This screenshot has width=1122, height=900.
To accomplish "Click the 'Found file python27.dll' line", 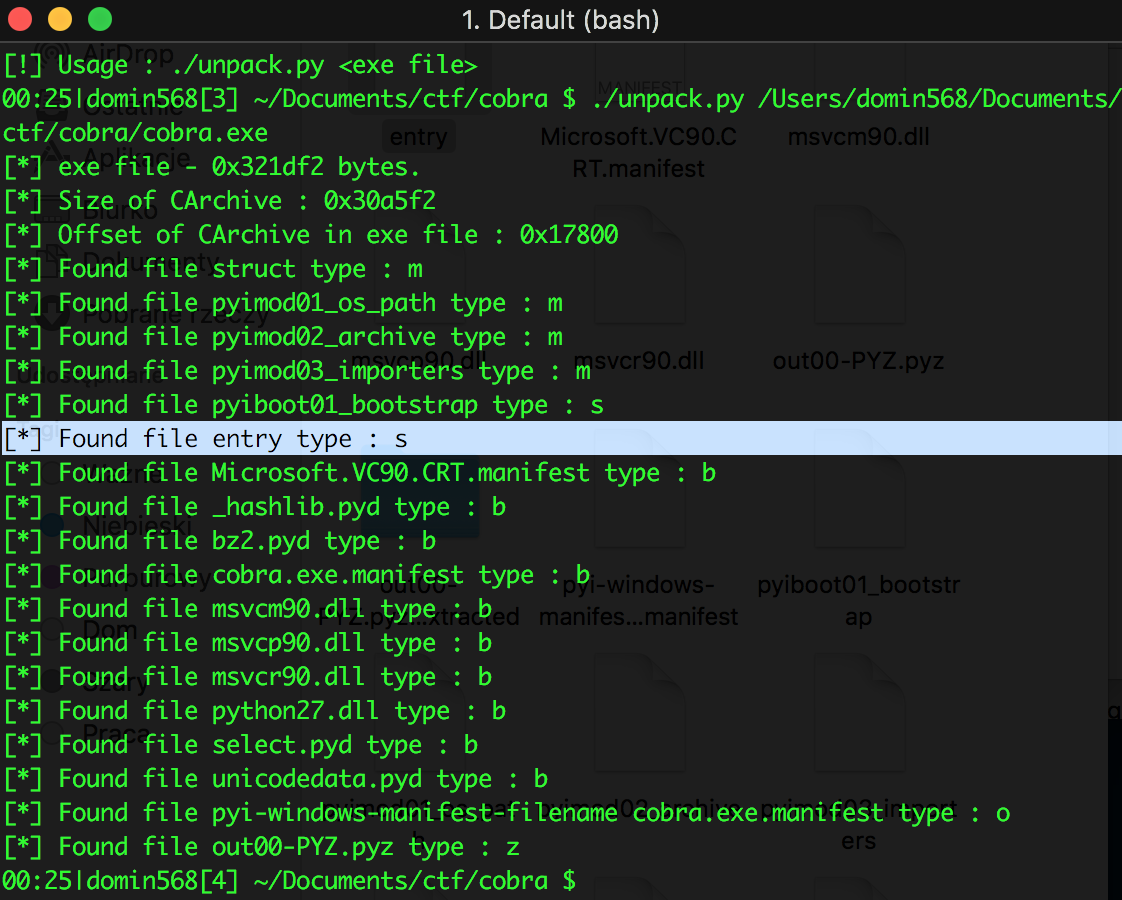I will click(255, 711).
